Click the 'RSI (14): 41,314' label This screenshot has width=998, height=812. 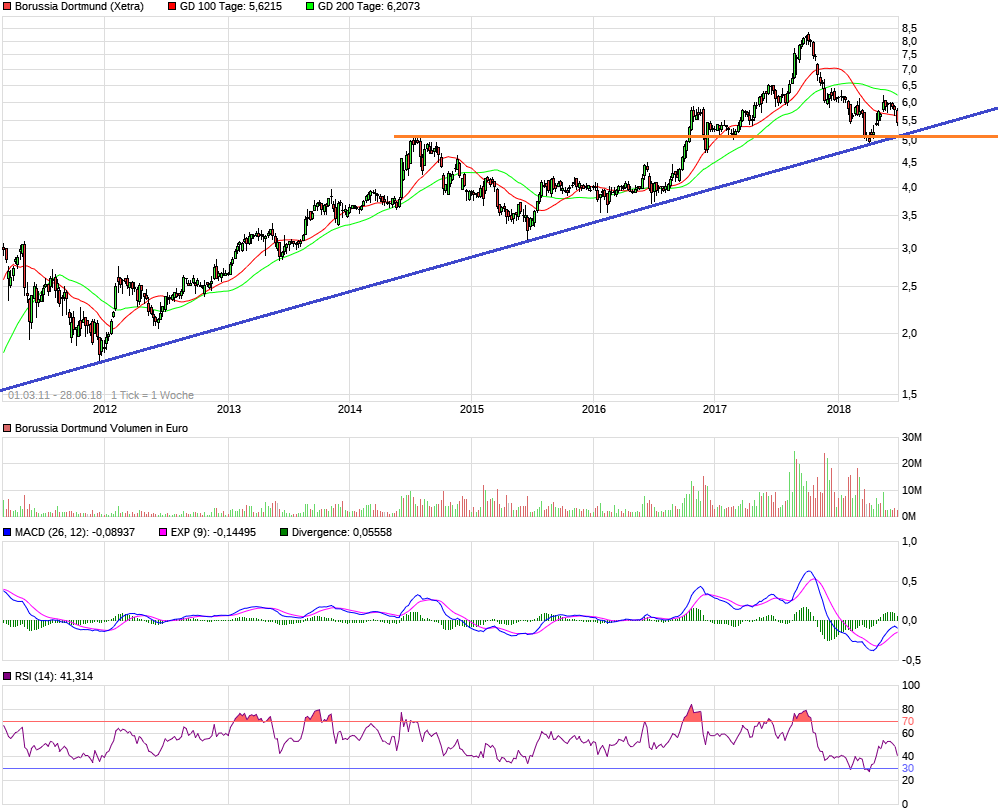tap(53, 676)
